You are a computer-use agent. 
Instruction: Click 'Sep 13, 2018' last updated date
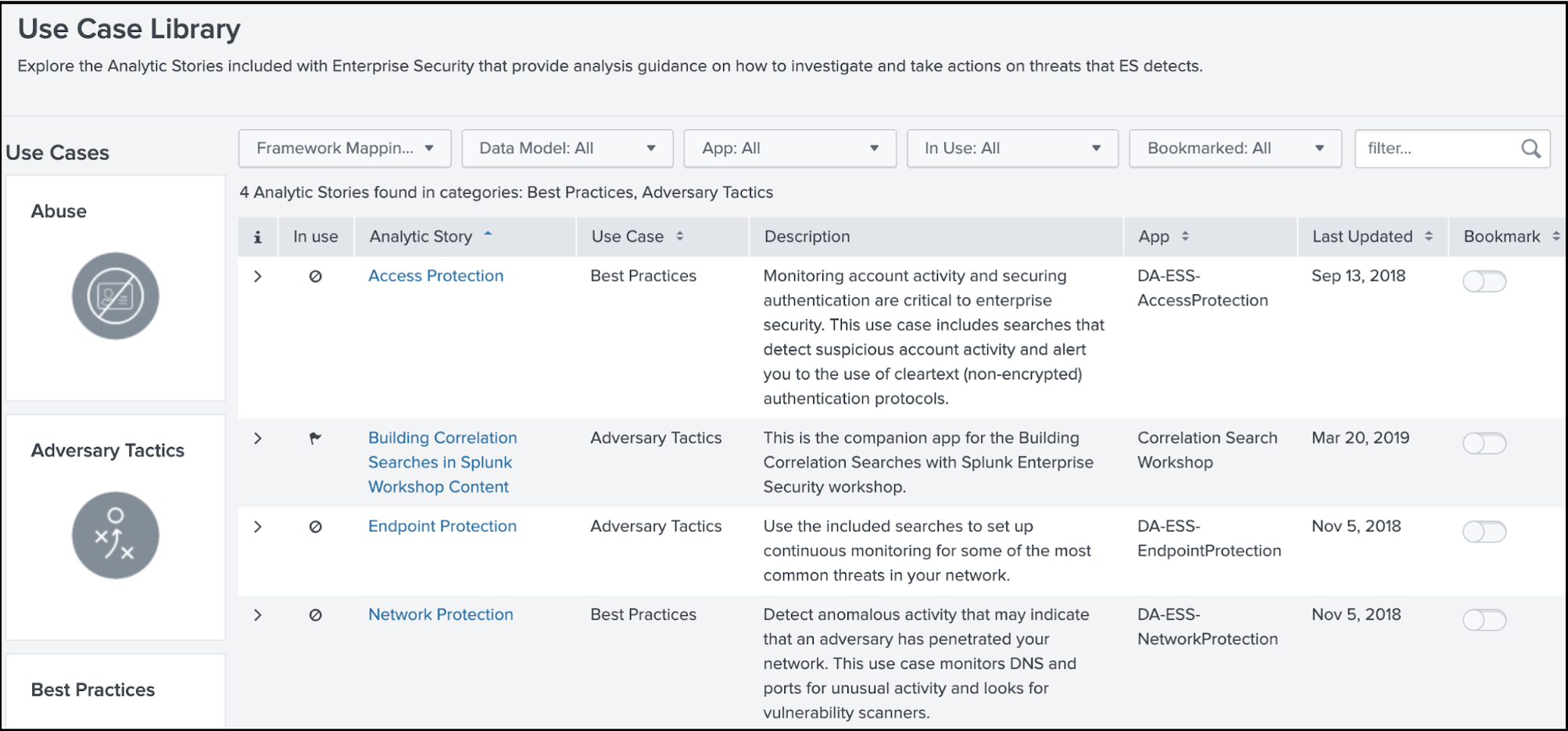[1359, 276]
